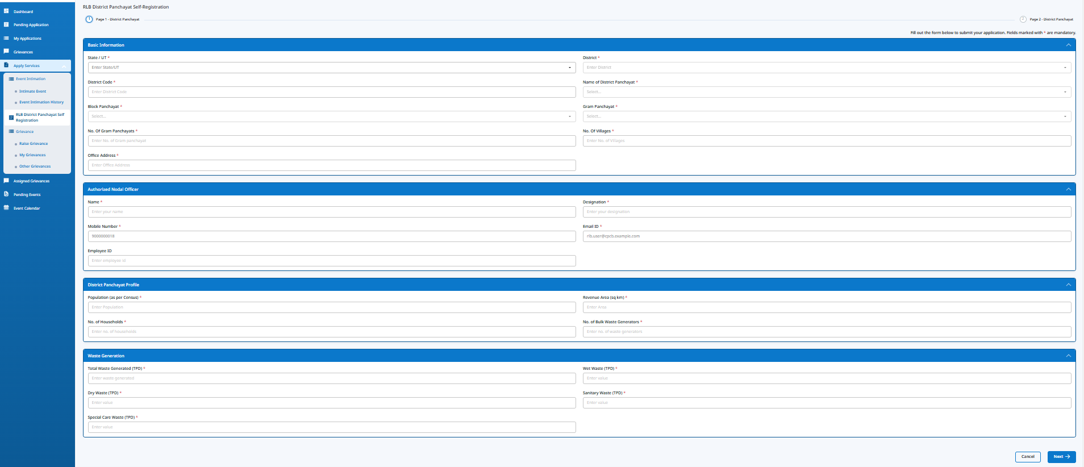This screenshot has width=1084, height=467.
Task: Select the My Applications list icon
Action: pos(6,38)
